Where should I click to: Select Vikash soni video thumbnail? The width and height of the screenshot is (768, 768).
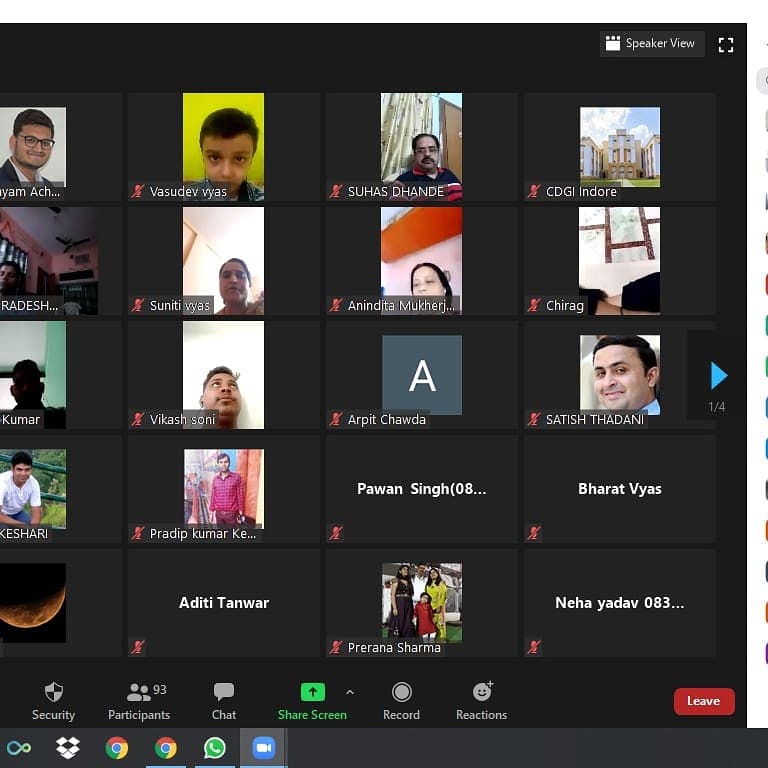223,375
